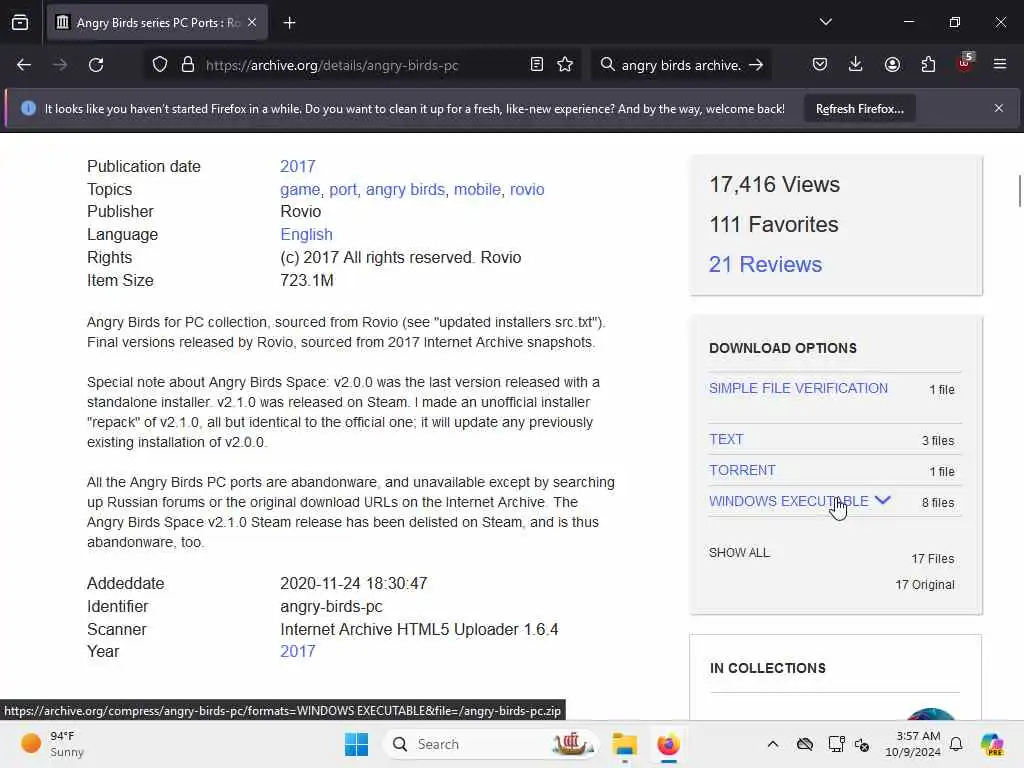This screenshot has width=1024, height=768.
Task: Reload the current page
Action: pos(96,65)
